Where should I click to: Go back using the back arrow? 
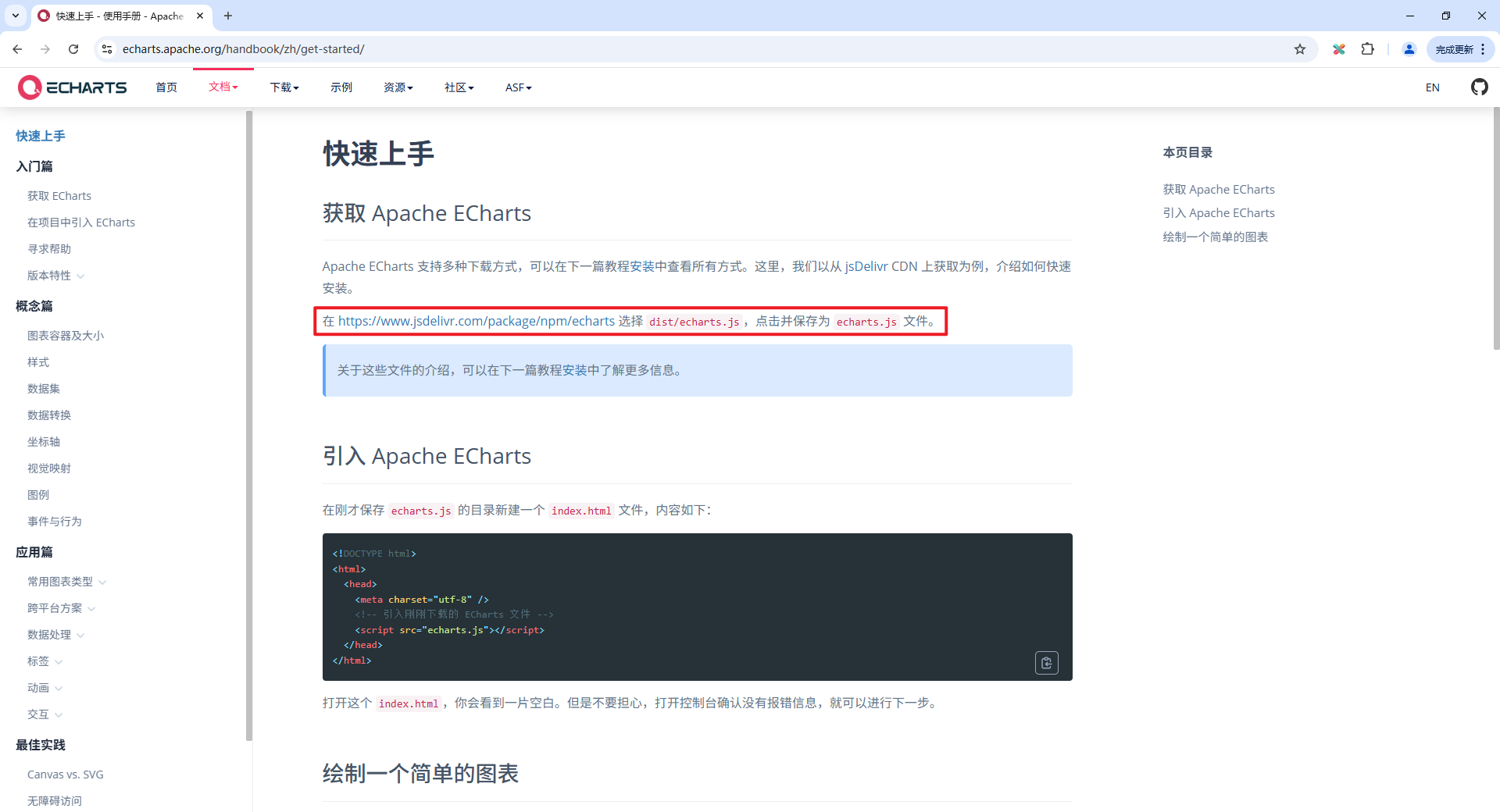click(17, 48)
